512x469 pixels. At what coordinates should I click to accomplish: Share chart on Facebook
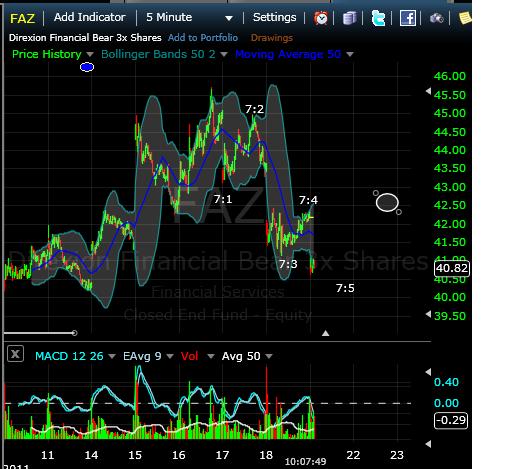click(408, 18)
